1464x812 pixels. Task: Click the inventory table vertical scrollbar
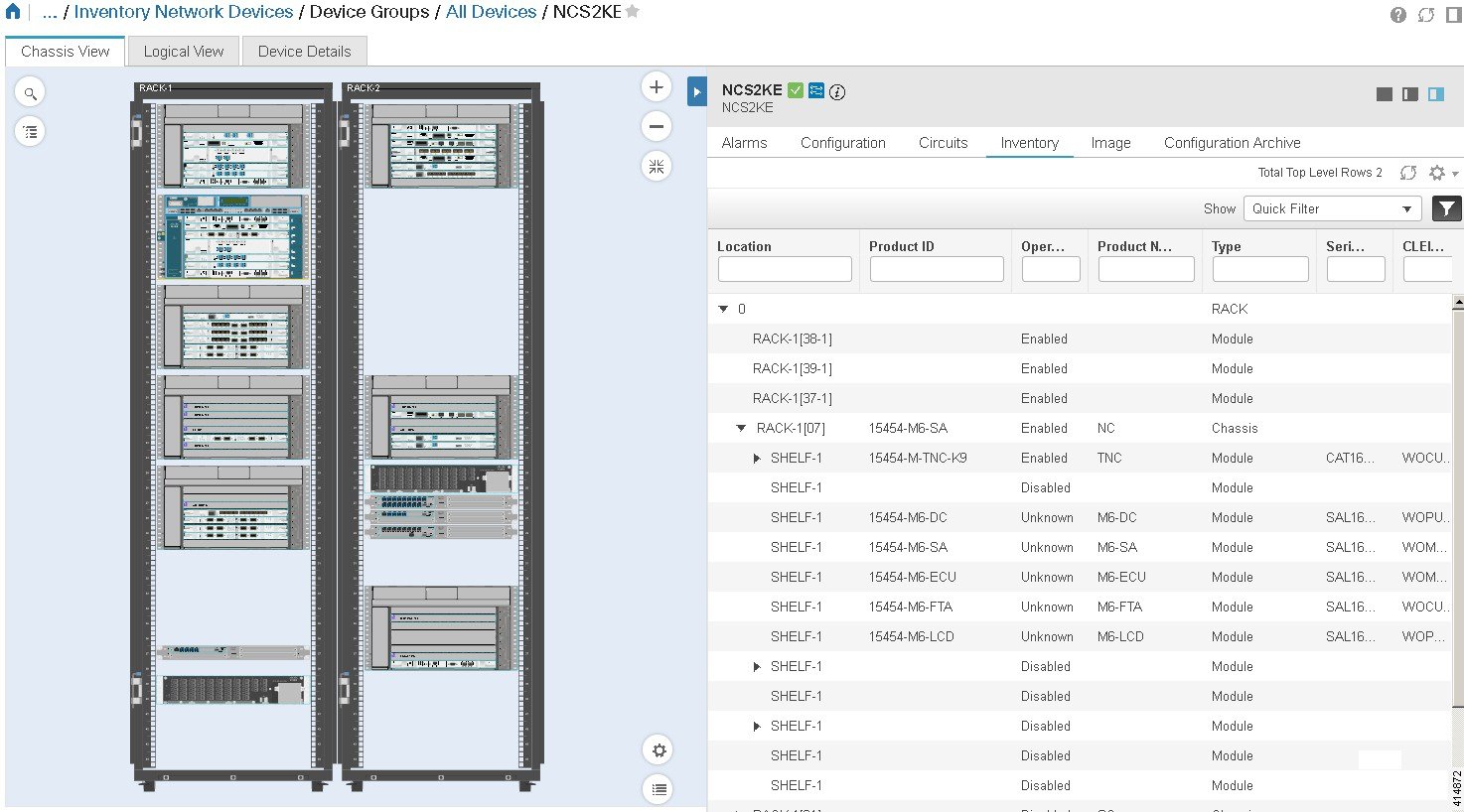[x=1458, y=506]
